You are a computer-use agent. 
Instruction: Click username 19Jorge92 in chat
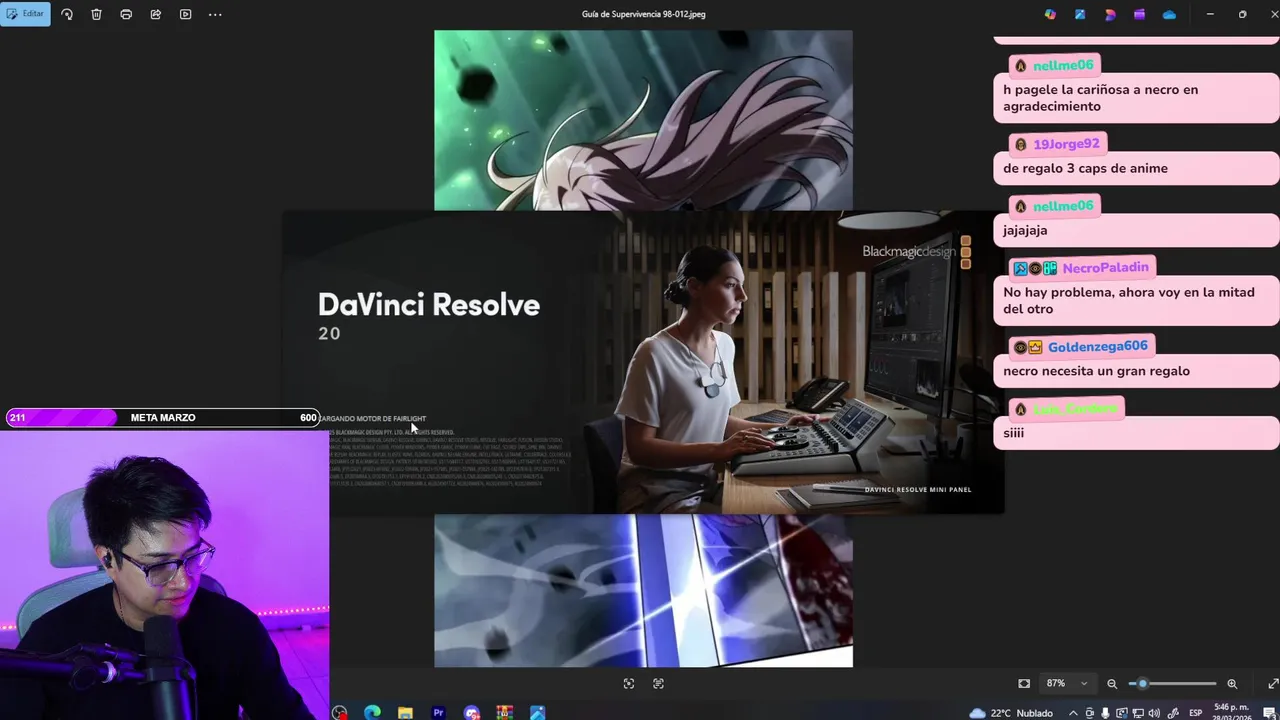point(1066,144)
